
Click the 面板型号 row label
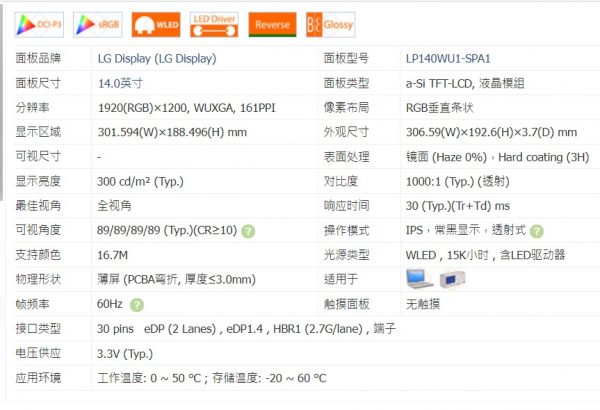pyautogui.click(x=346, y=59)
